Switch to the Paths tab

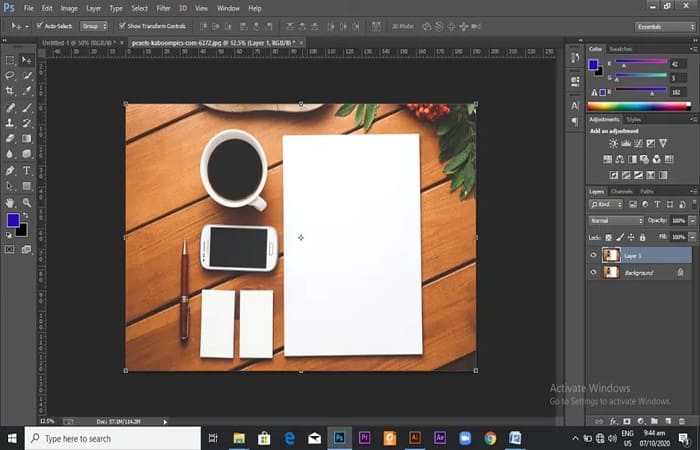coord(647,191)
